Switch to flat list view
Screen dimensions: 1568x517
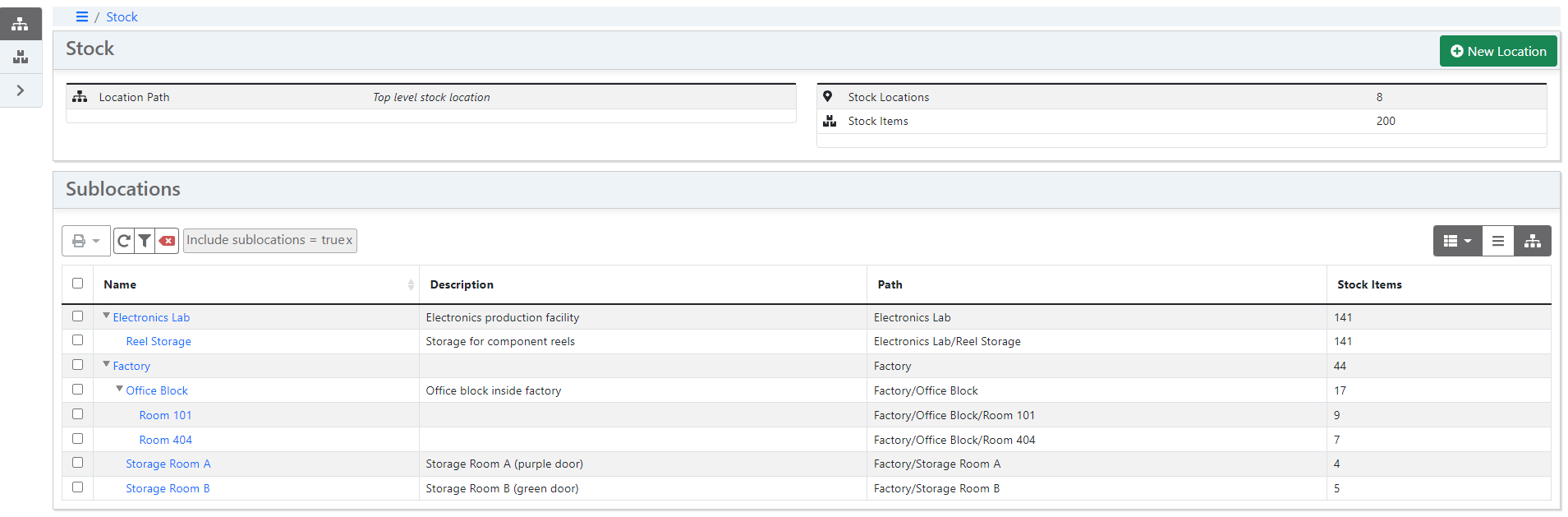(x=1497, y=241)
